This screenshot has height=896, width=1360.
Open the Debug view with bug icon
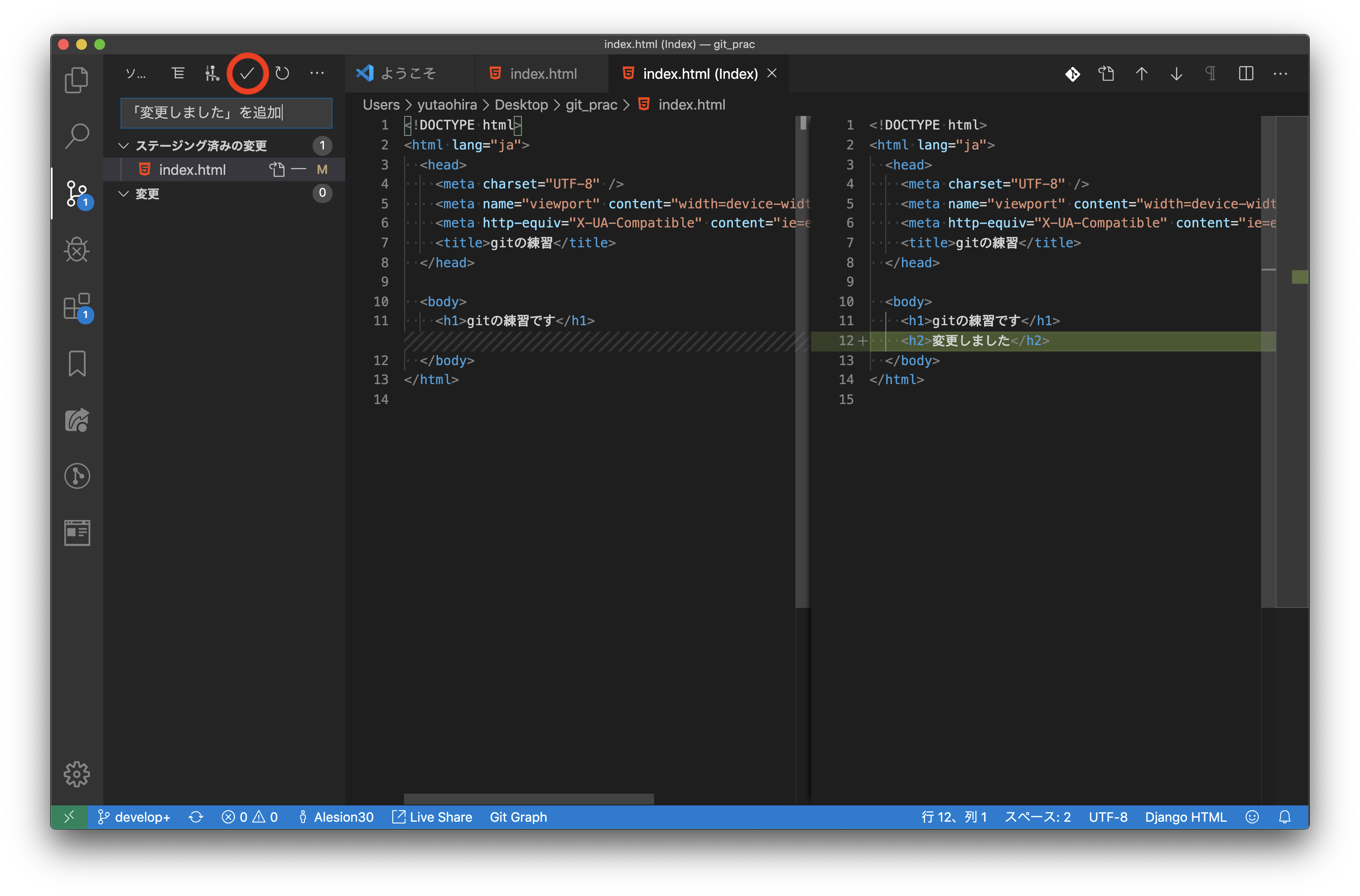[77, 250]
